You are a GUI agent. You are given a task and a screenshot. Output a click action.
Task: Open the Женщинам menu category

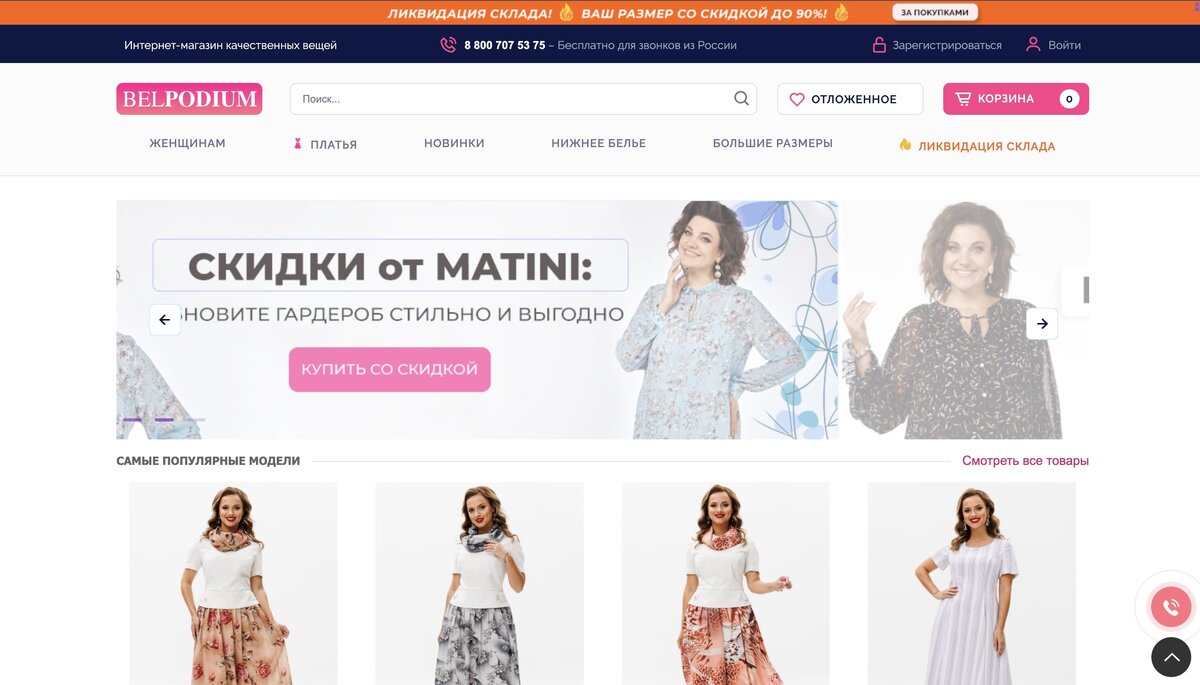tap(187, 143)
